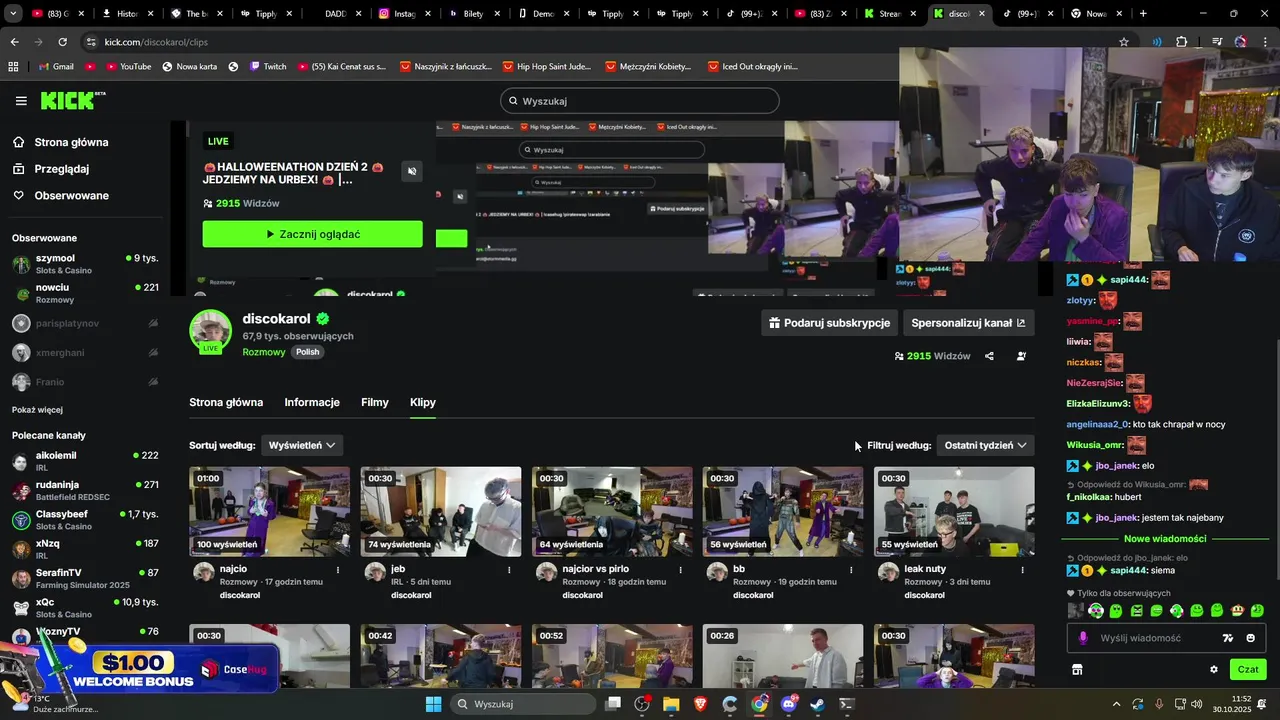Play the najcior vs pirlo clip thumbnail
Viewport: 1280px width, 720px height.
click(612, 511)
